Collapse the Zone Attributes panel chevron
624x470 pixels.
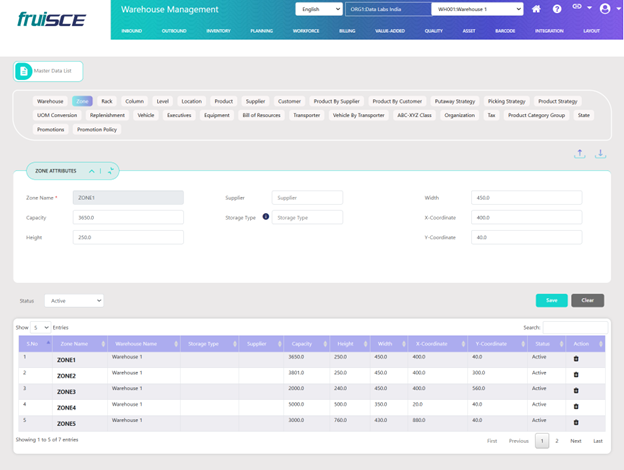pos(92,171)
